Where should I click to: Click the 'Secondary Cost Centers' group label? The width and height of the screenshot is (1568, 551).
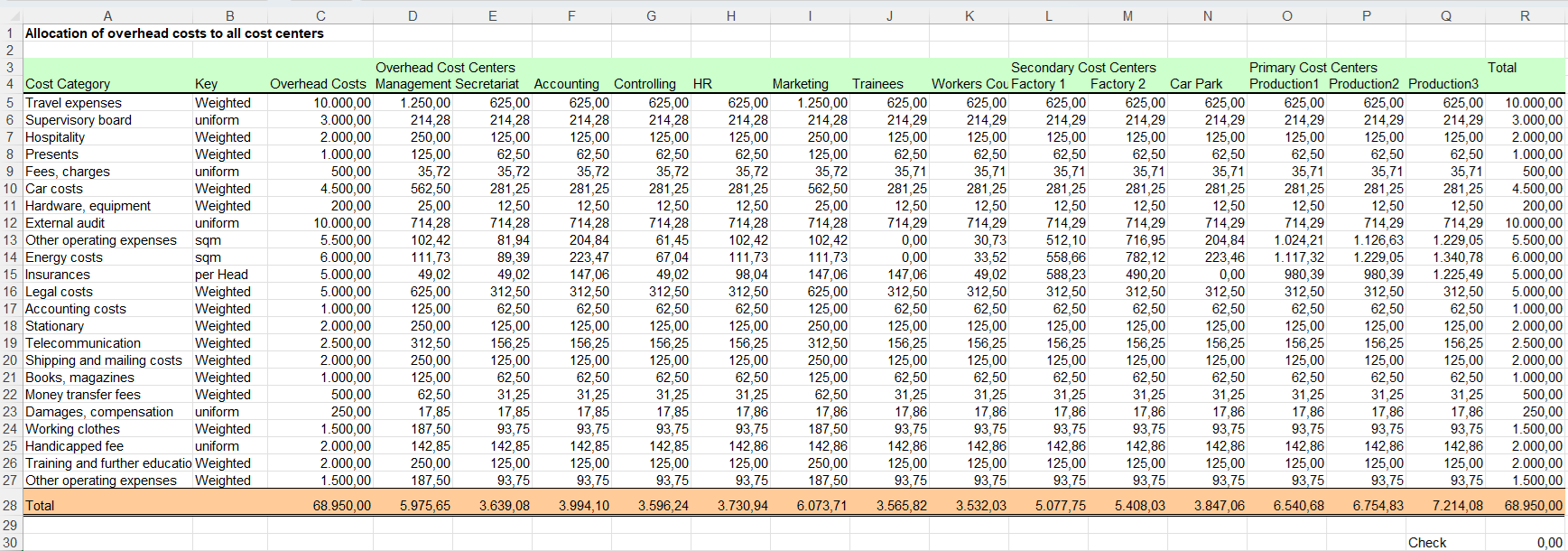[x=1083, y=68]
